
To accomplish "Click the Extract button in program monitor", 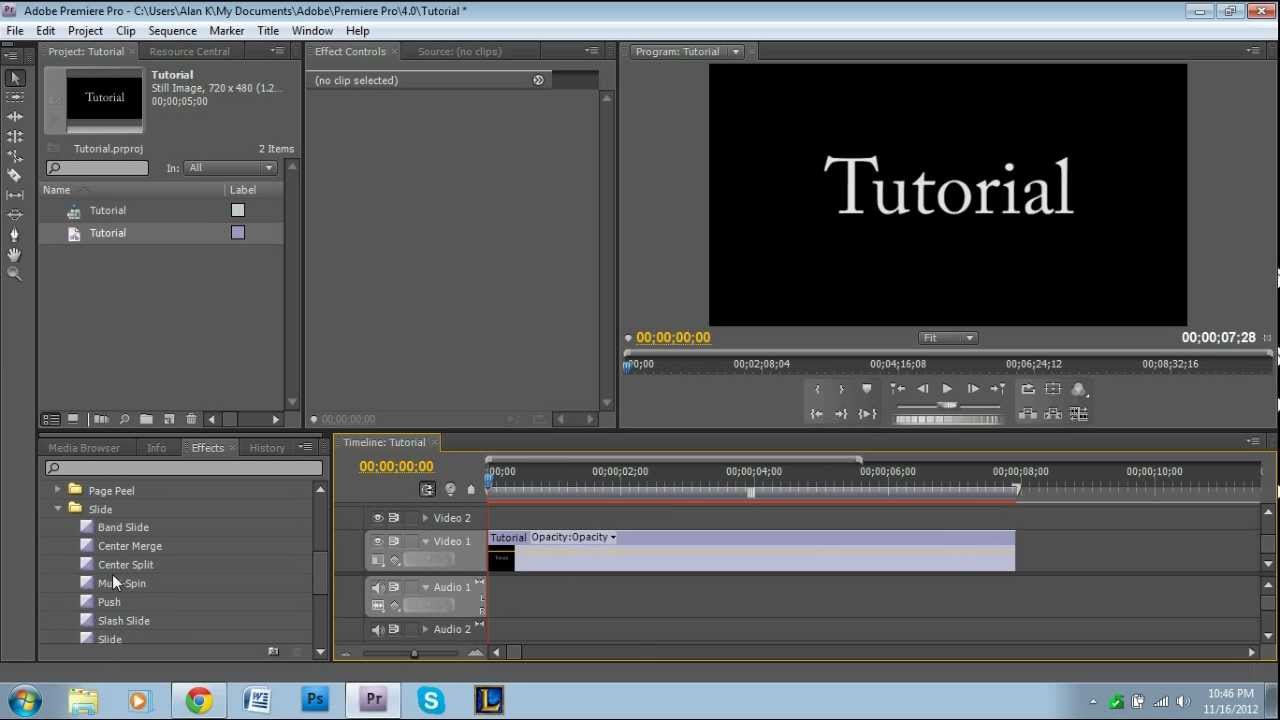I will pos(1053,414).
